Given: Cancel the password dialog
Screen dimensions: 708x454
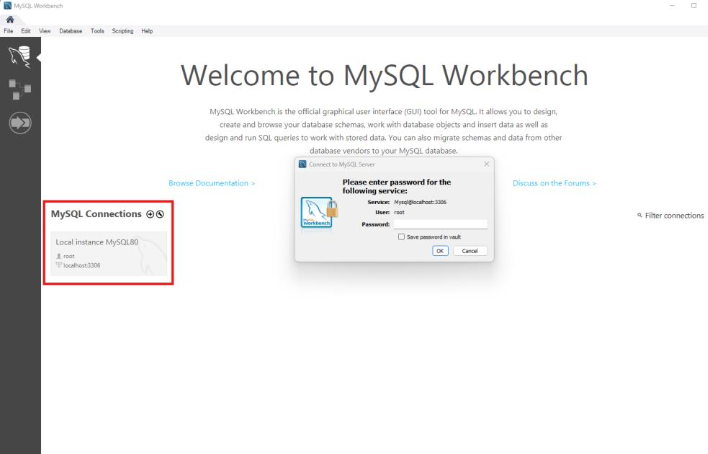Looking at the screenshot, I should [470, 251].
